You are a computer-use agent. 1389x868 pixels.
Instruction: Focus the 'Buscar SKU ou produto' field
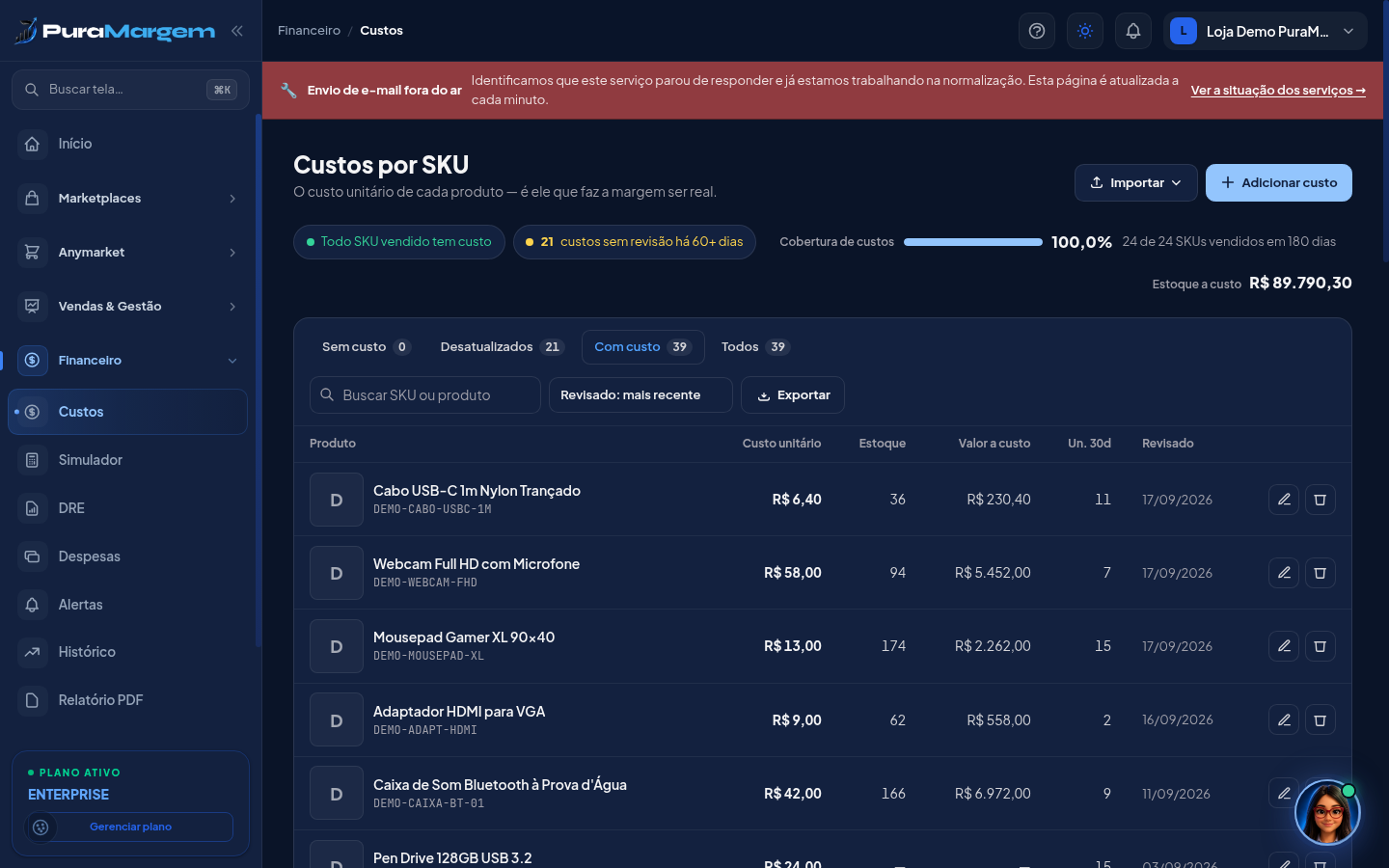click(425, 395)
